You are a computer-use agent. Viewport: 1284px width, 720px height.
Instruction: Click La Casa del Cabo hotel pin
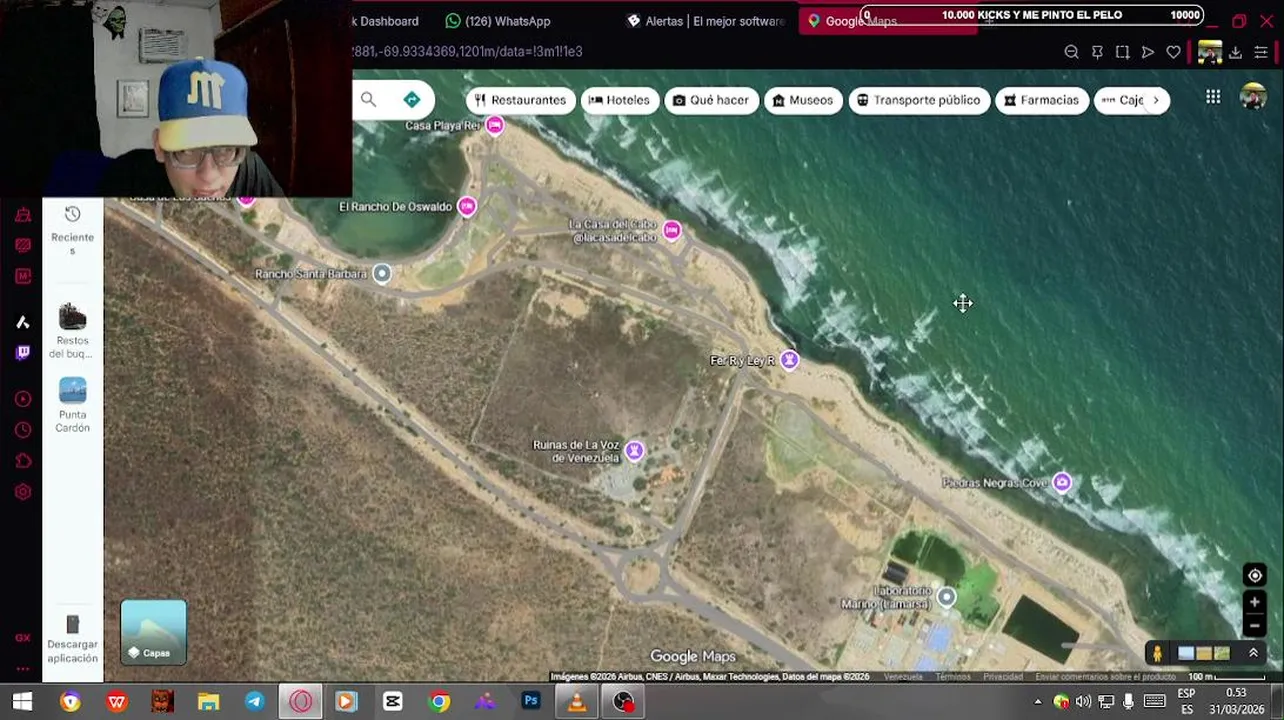coord(672,231)
